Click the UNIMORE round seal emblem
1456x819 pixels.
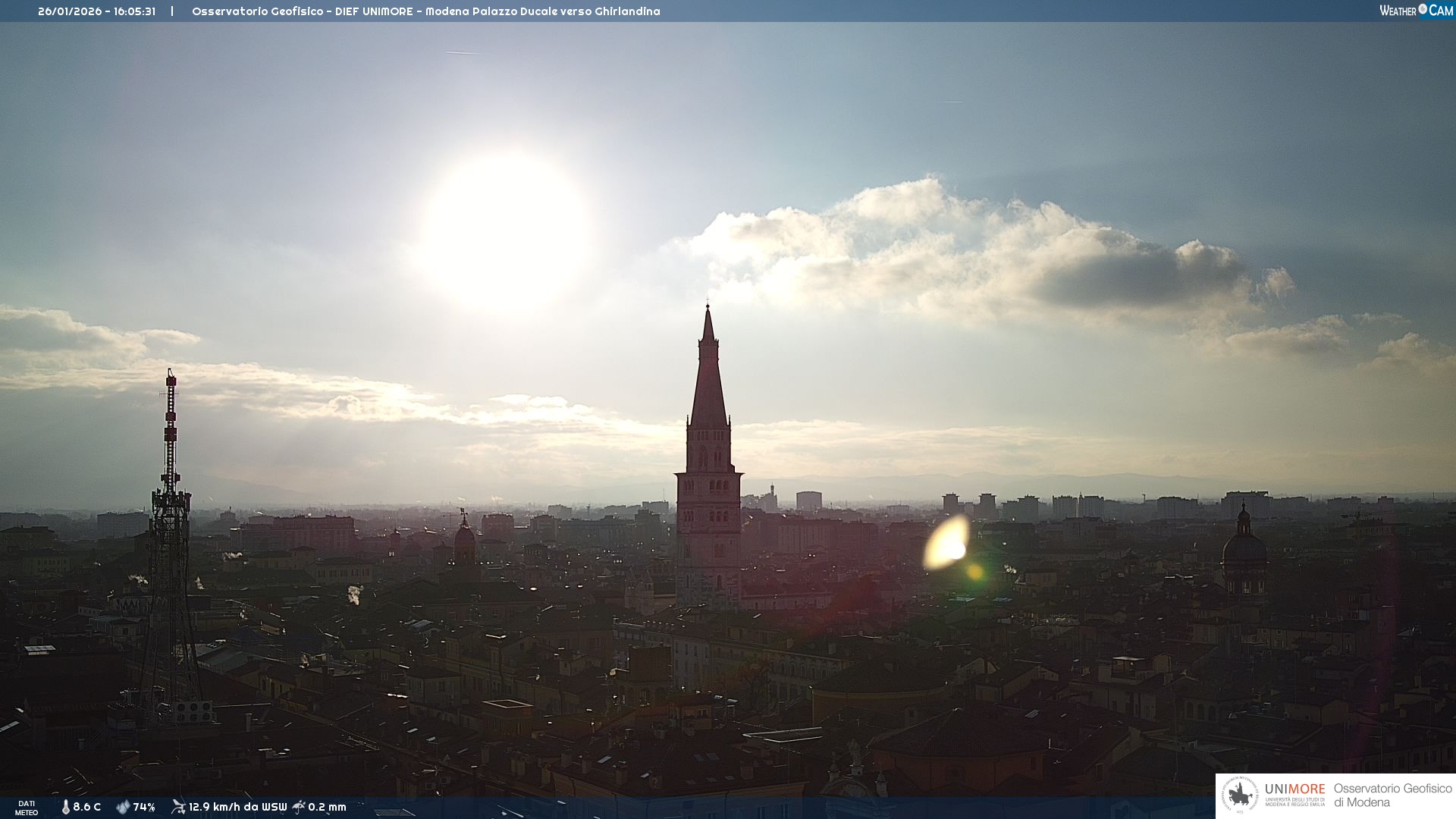pos(1240,795)
